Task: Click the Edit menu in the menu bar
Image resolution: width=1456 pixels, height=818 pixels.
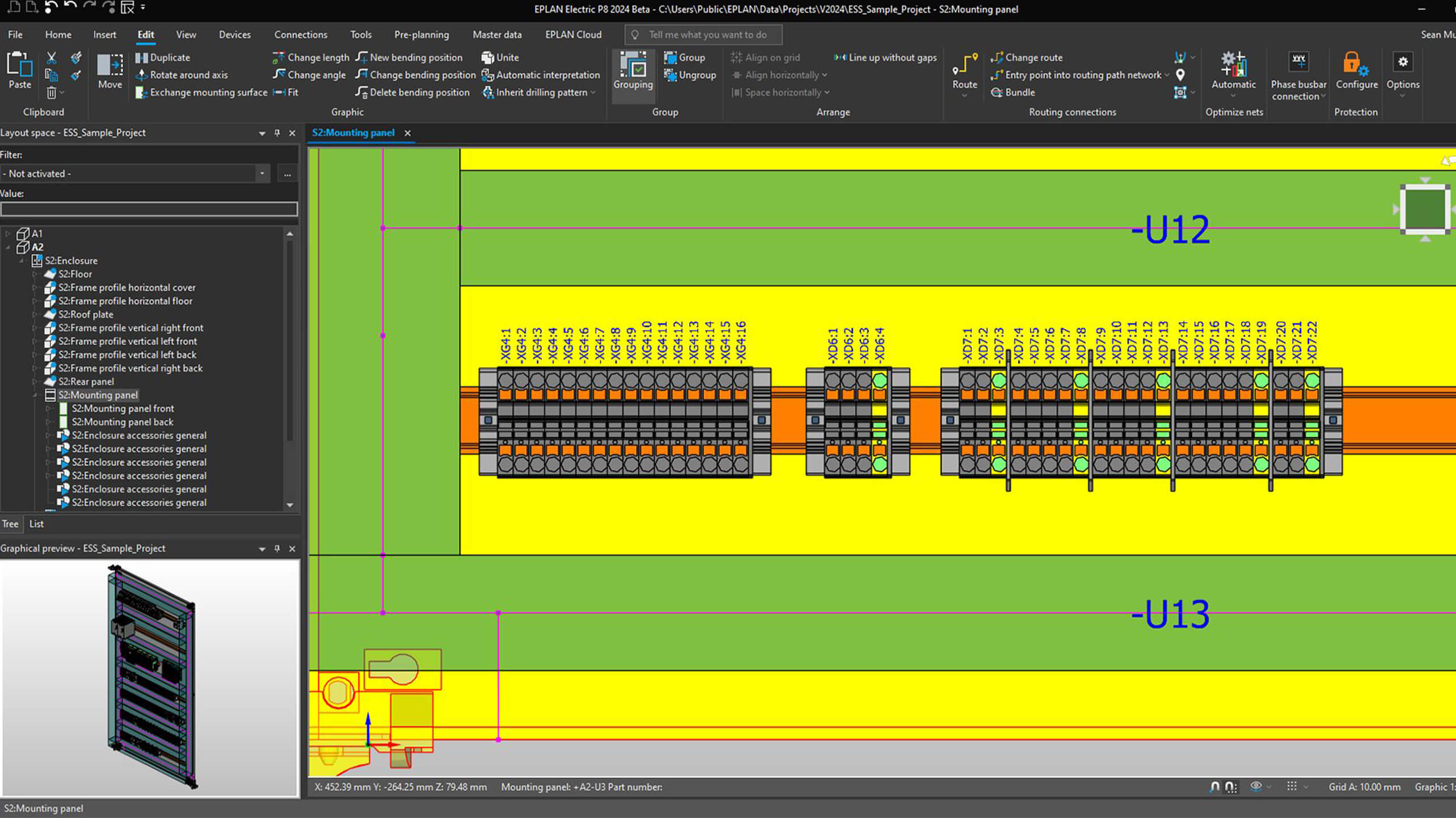Action: [x=145, y=34]
